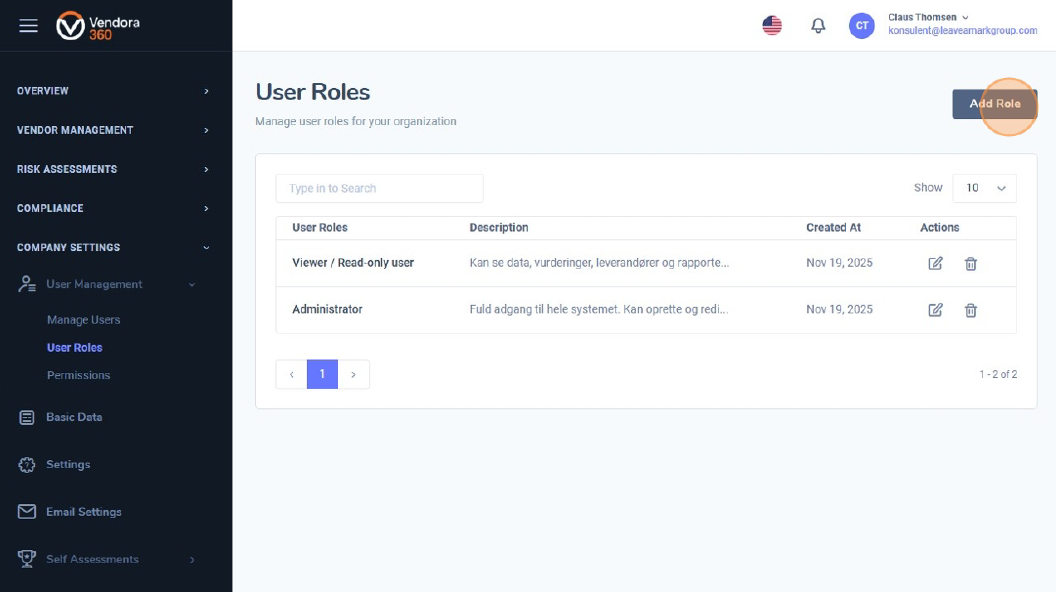
Task: Click the CT user avatar
Action: click(861, 26)
